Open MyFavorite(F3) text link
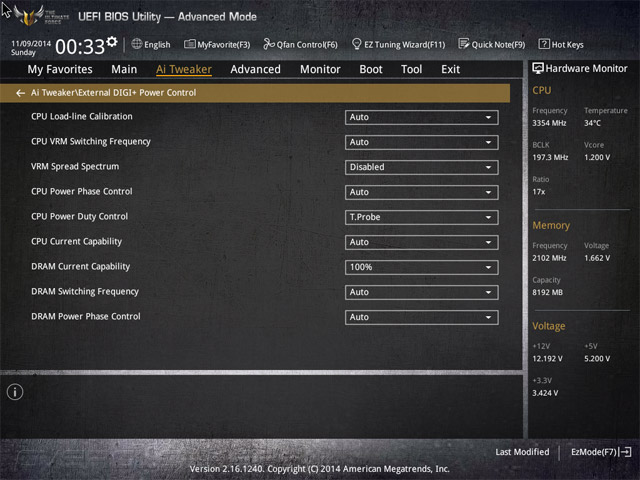 (224, 45)
